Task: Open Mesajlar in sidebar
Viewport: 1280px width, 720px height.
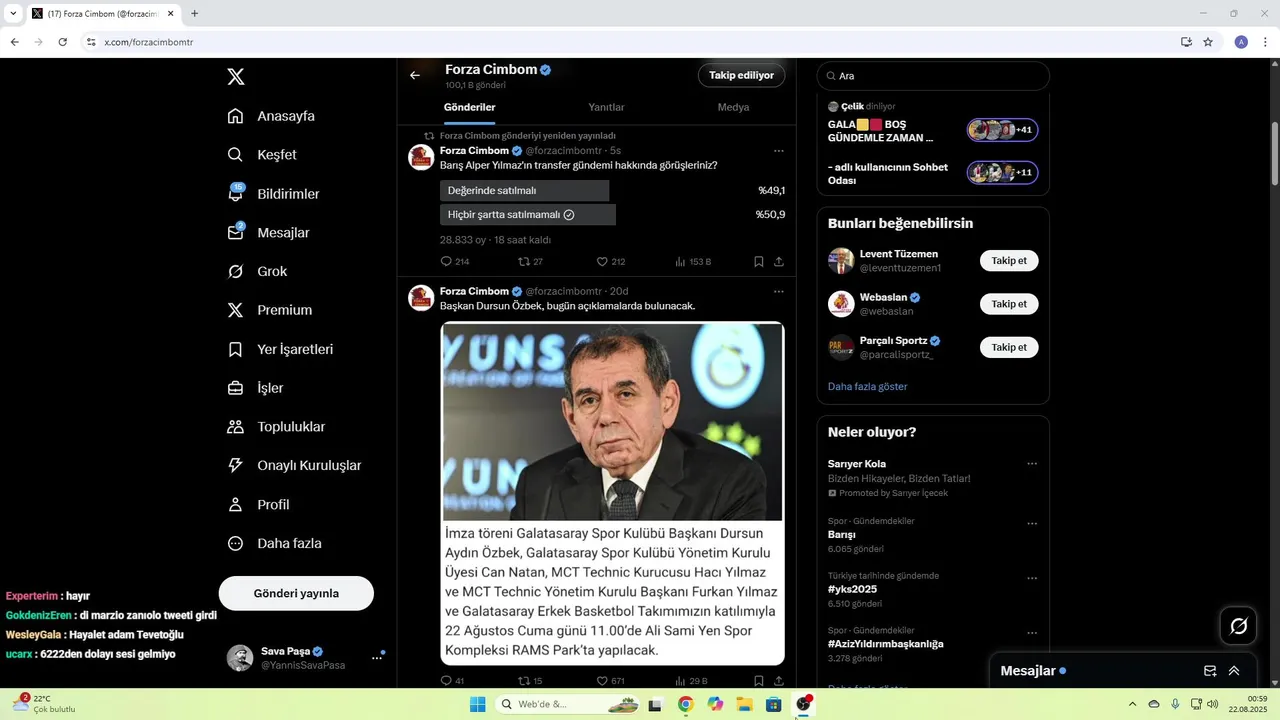Action: coord(269,233)
